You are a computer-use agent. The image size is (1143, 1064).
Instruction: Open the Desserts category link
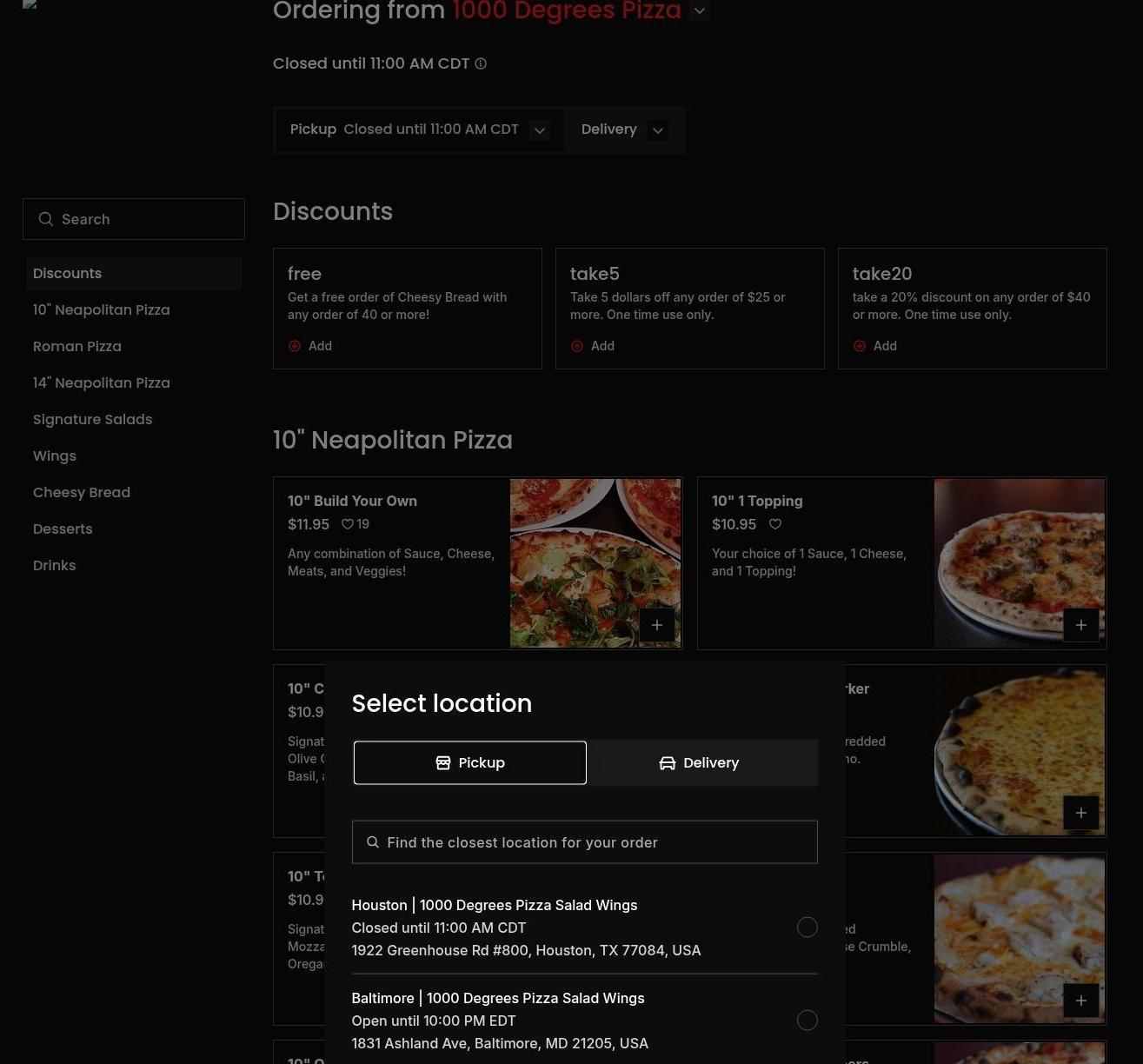pyautogui.click(x=63, y=529)
